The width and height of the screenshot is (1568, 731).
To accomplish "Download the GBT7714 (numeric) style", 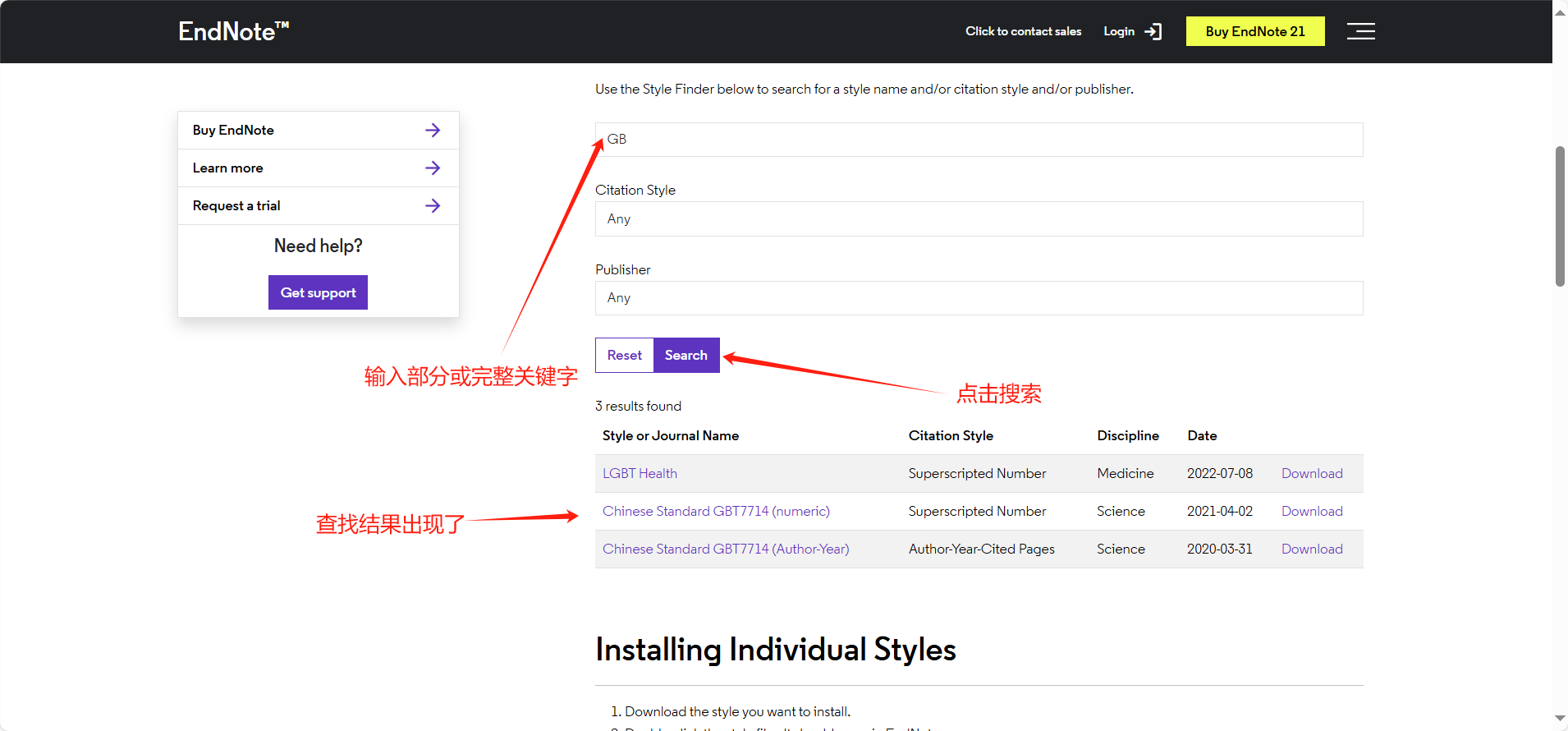I will coord(1312,511).
